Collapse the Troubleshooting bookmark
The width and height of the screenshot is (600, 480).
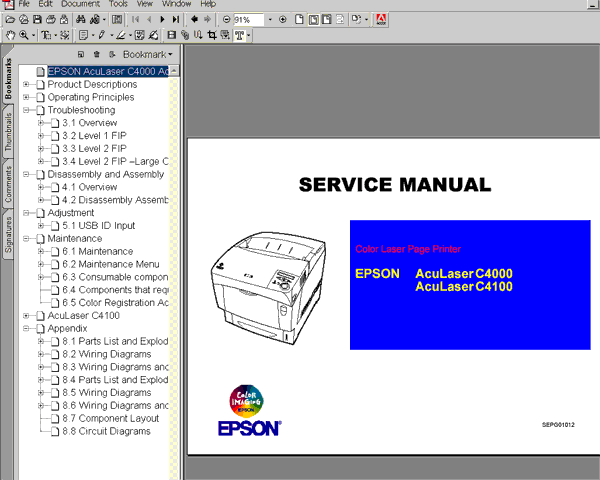click(x=26, y=110)
